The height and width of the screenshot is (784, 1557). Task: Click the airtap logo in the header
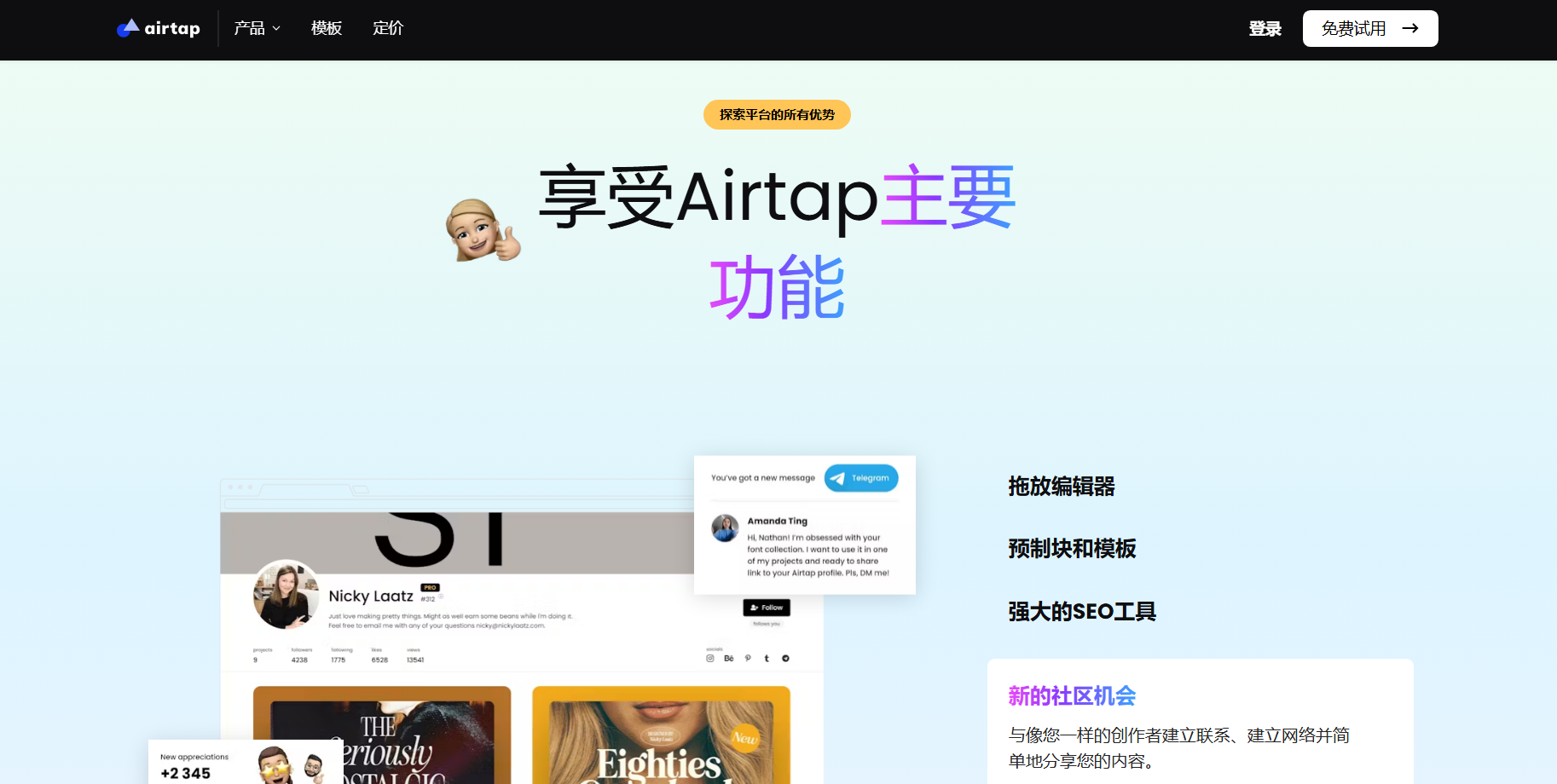(x=159, y=28)
